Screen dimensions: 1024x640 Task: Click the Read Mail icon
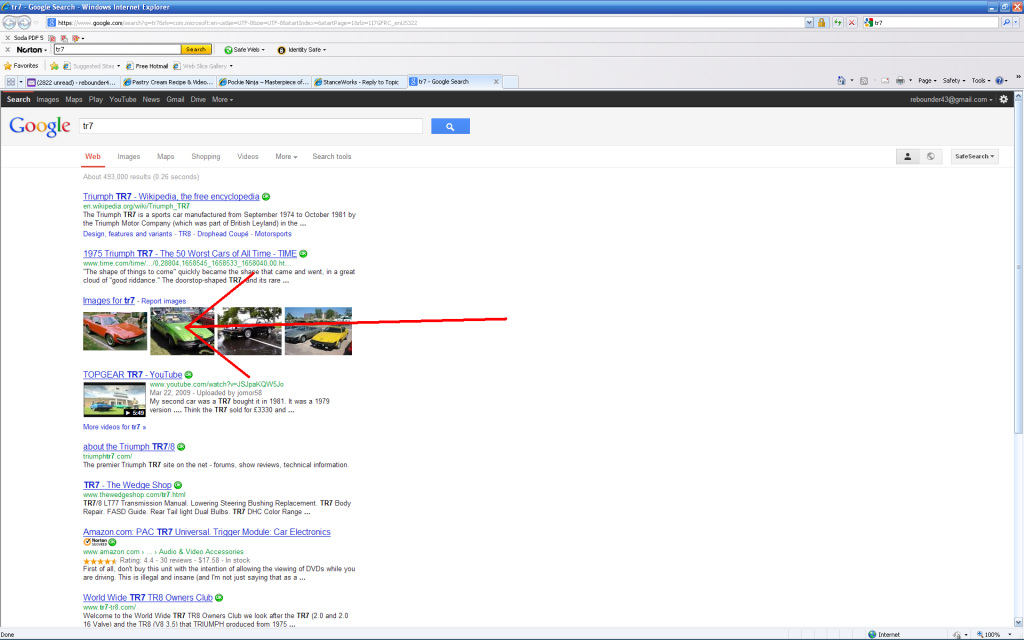click(x=885, y=80)
